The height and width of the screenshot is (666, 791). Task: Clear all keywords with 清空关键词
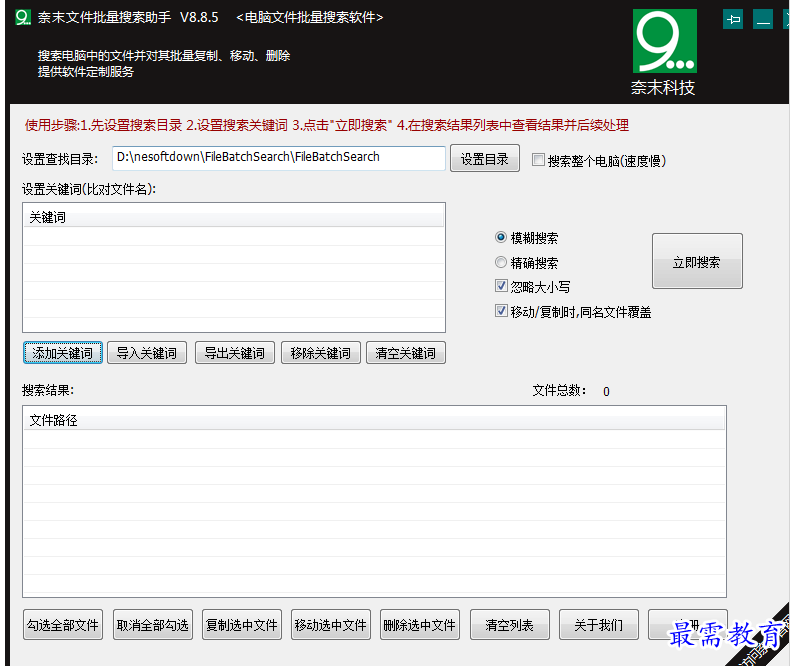coord(407,353)
